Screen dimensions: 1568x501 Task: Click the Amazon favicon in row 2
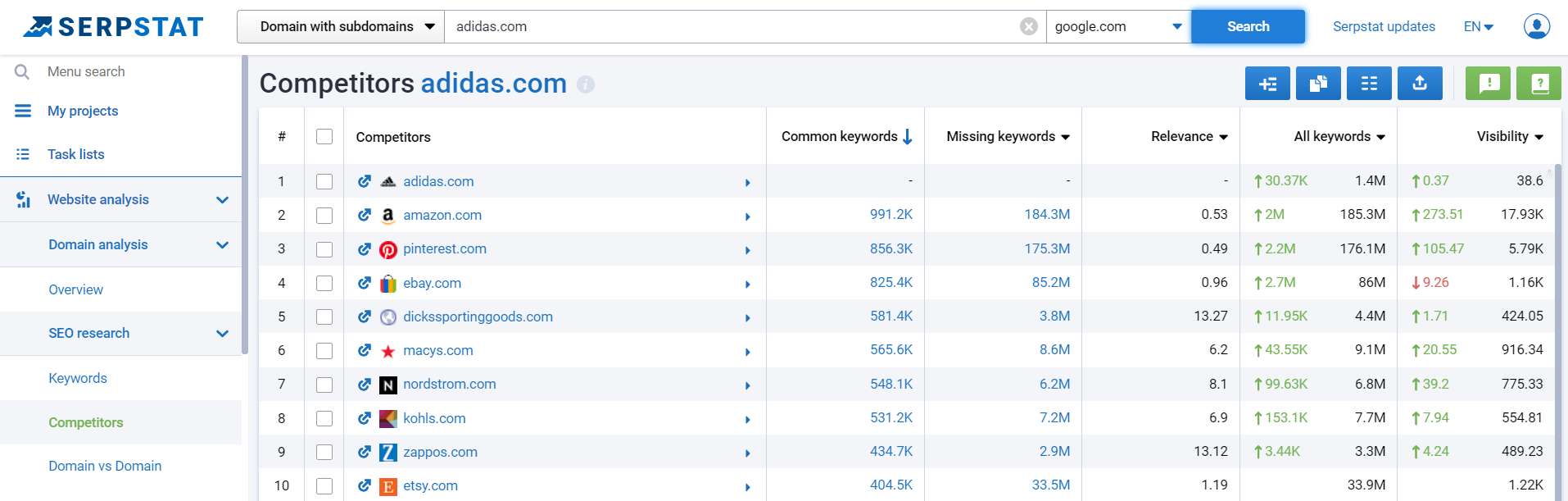[x=388, y=216]
